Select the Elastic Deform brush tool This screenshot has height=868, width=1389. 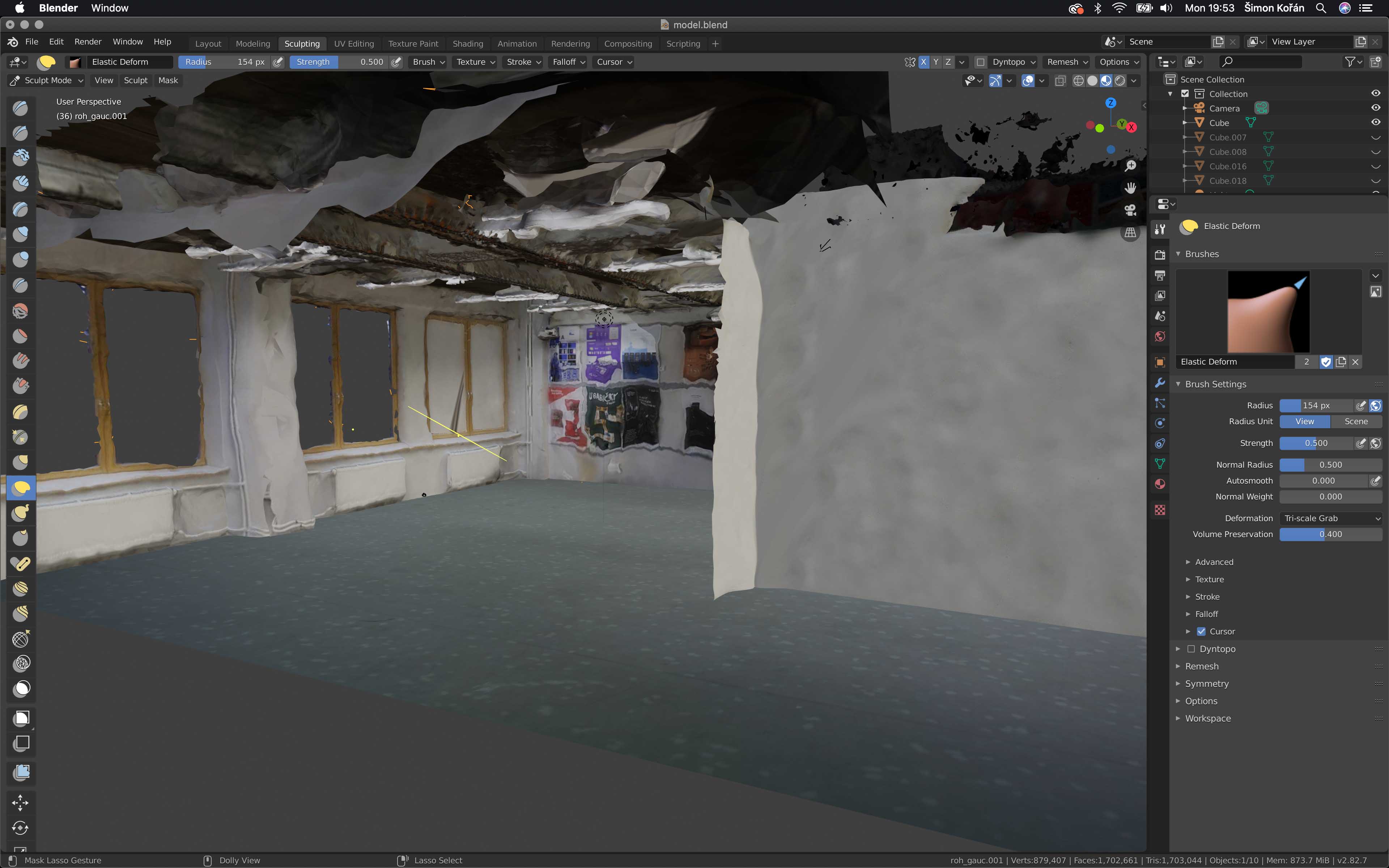click(21, 488)
